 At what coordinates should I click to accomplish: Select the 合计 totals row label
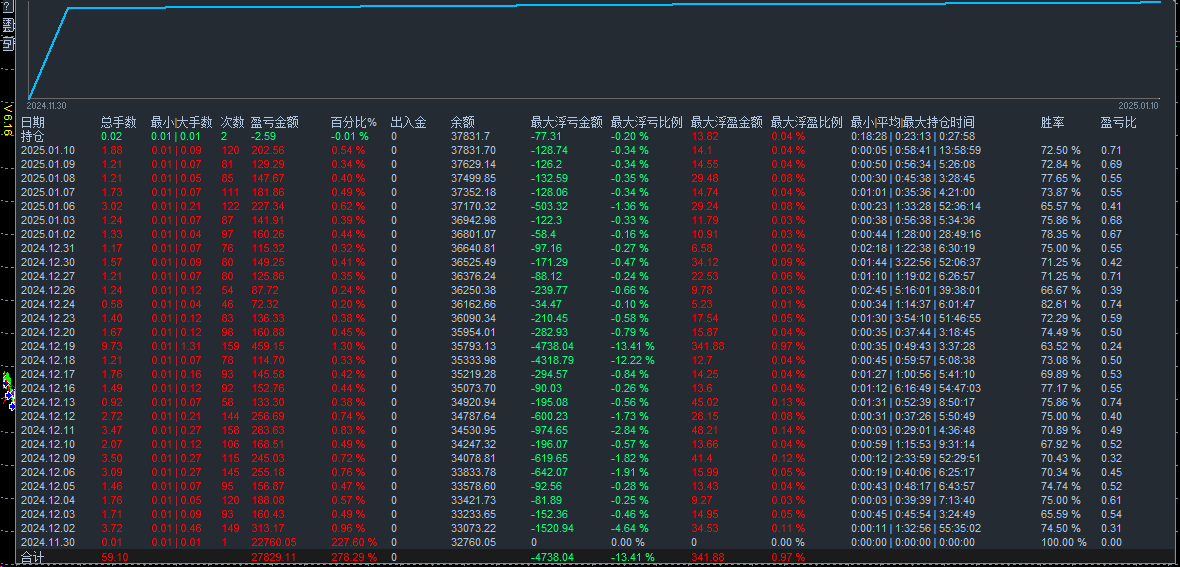coord(32,557)
